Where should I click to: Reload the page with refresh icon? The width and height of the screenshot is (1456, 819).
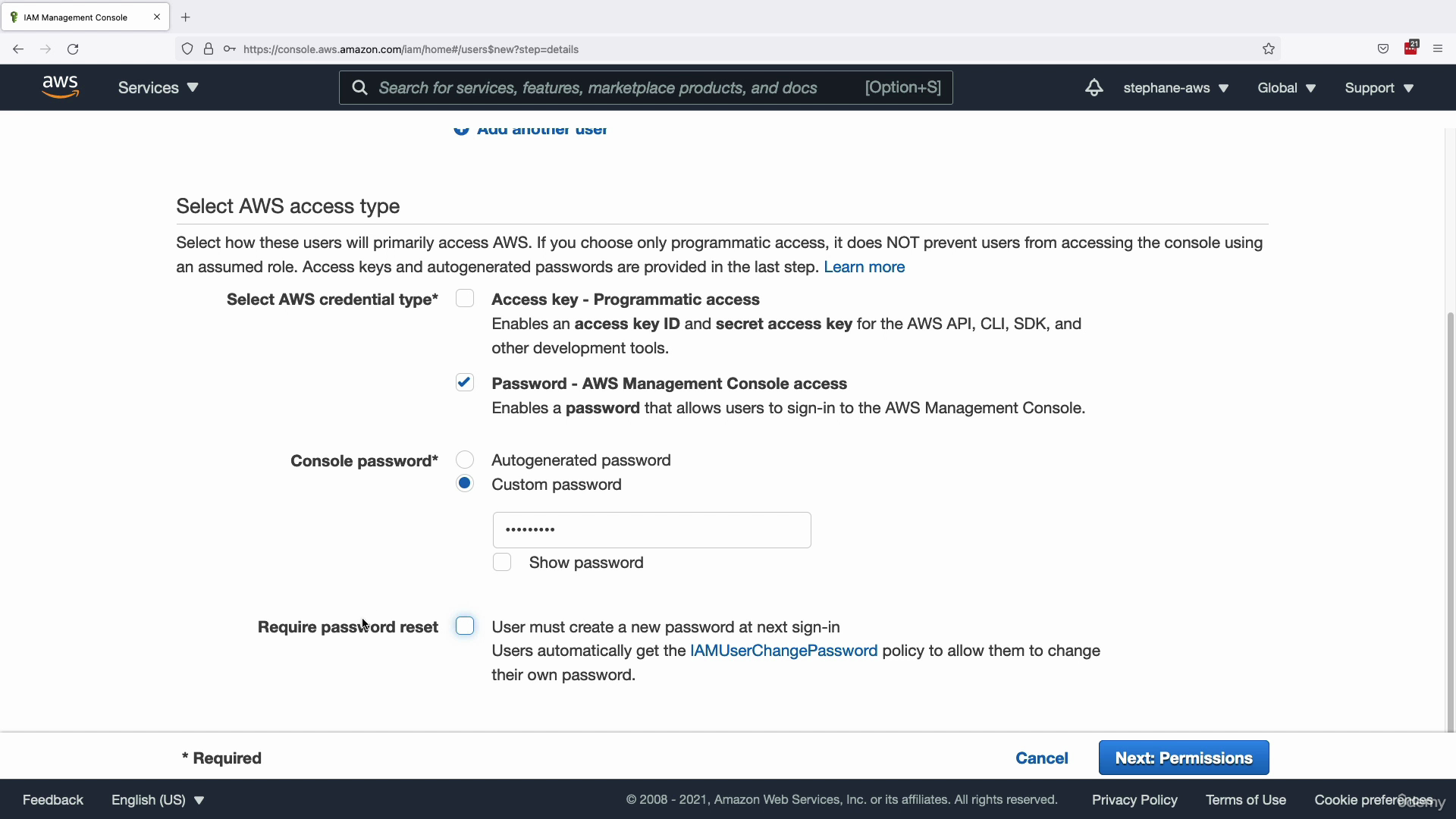(73, 49)
